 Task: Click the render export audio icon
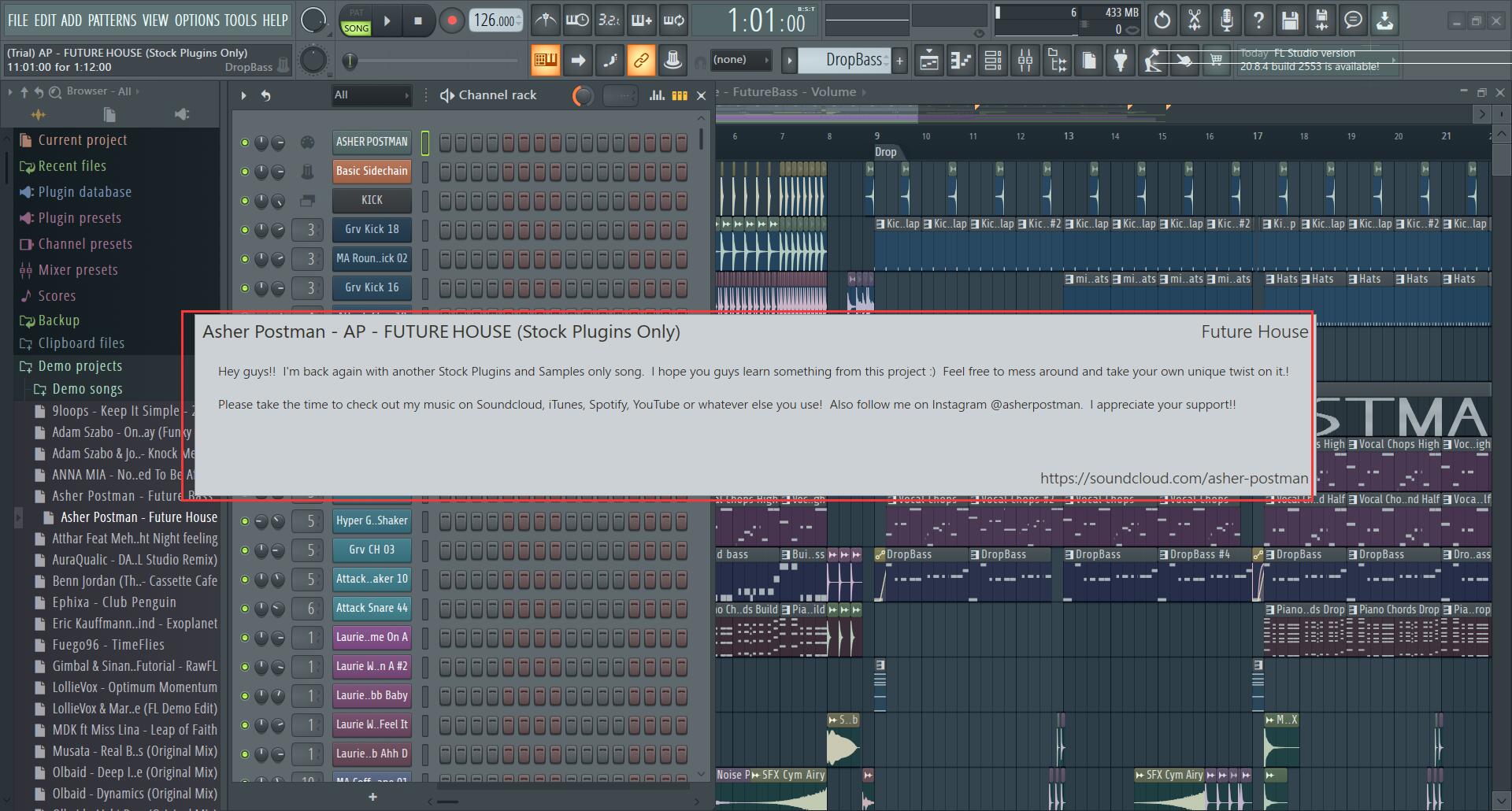[x=1321, y=20]
